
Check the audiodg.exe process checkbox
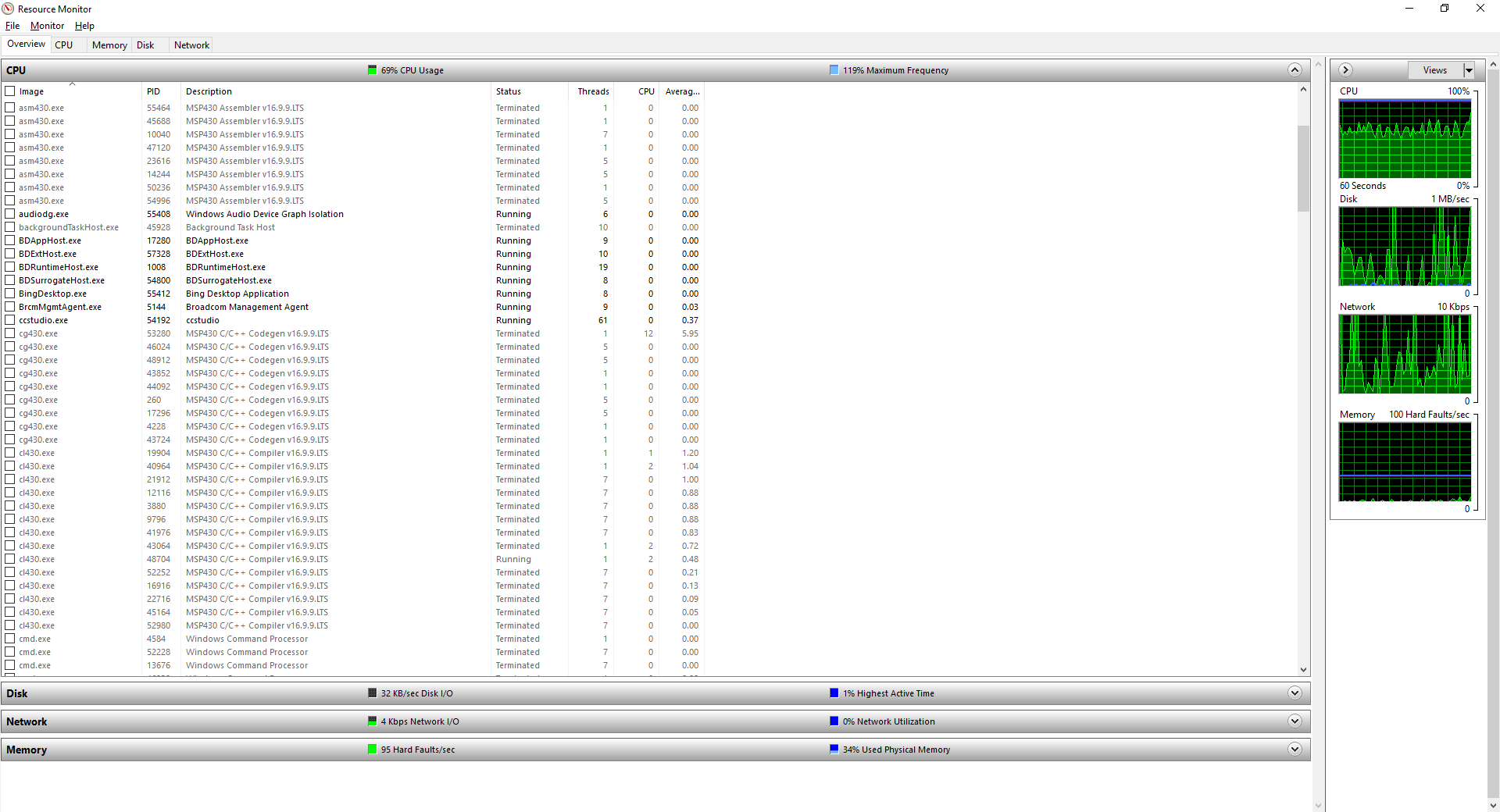coord(10,214)
